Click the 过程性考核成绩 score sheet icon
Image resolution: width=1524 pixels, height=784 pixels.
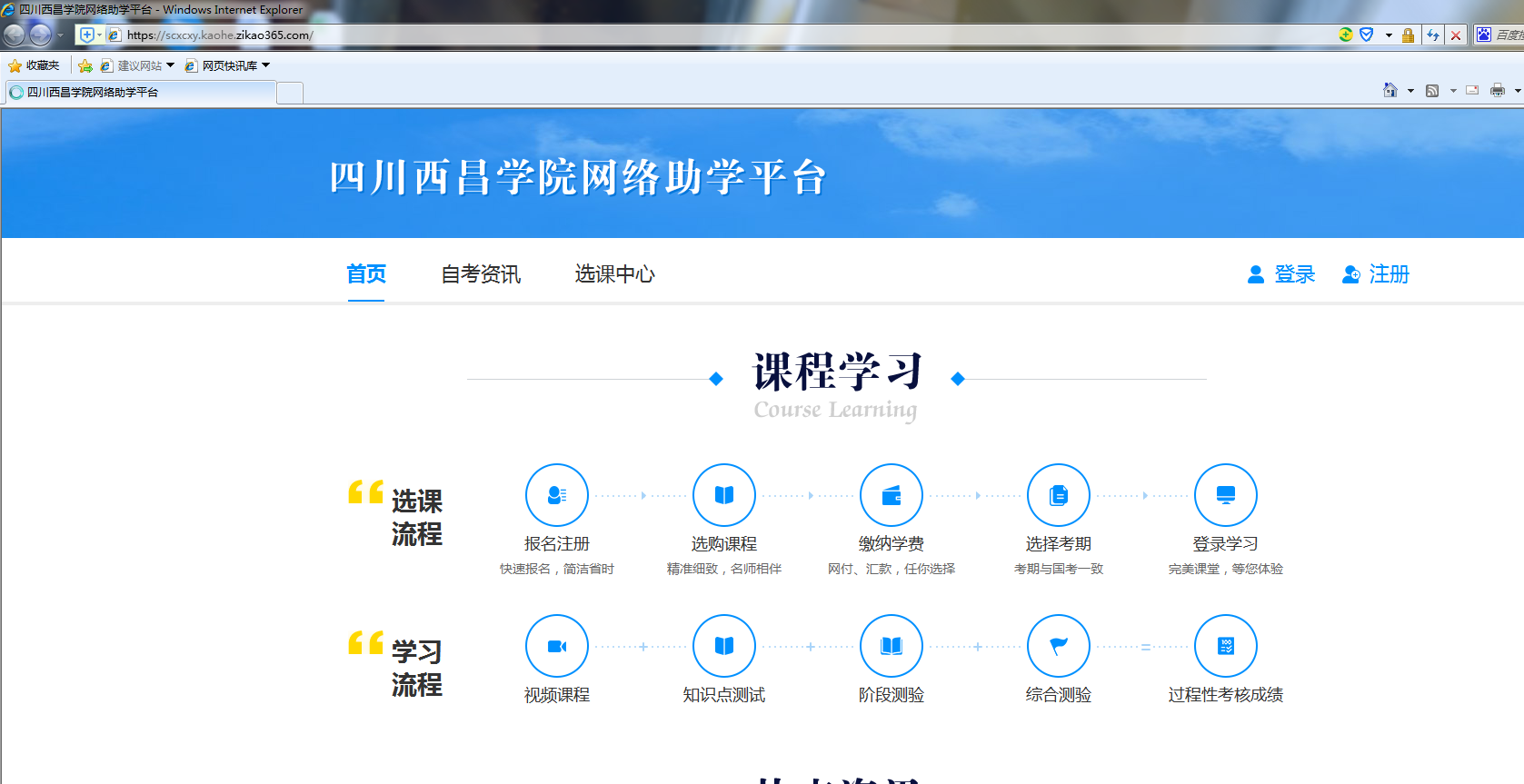[1226, 646]
